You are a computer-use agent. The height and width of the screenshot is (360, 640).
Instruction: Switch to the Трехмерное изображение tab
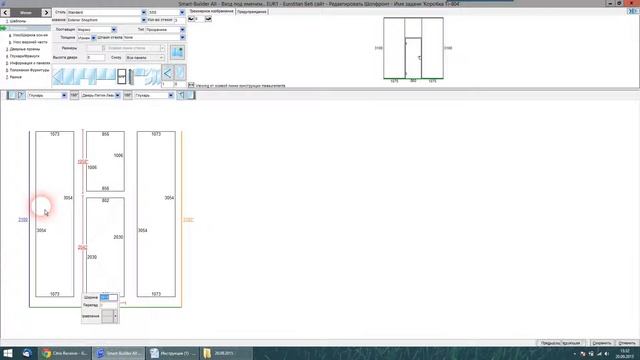(x=211, y=11)
